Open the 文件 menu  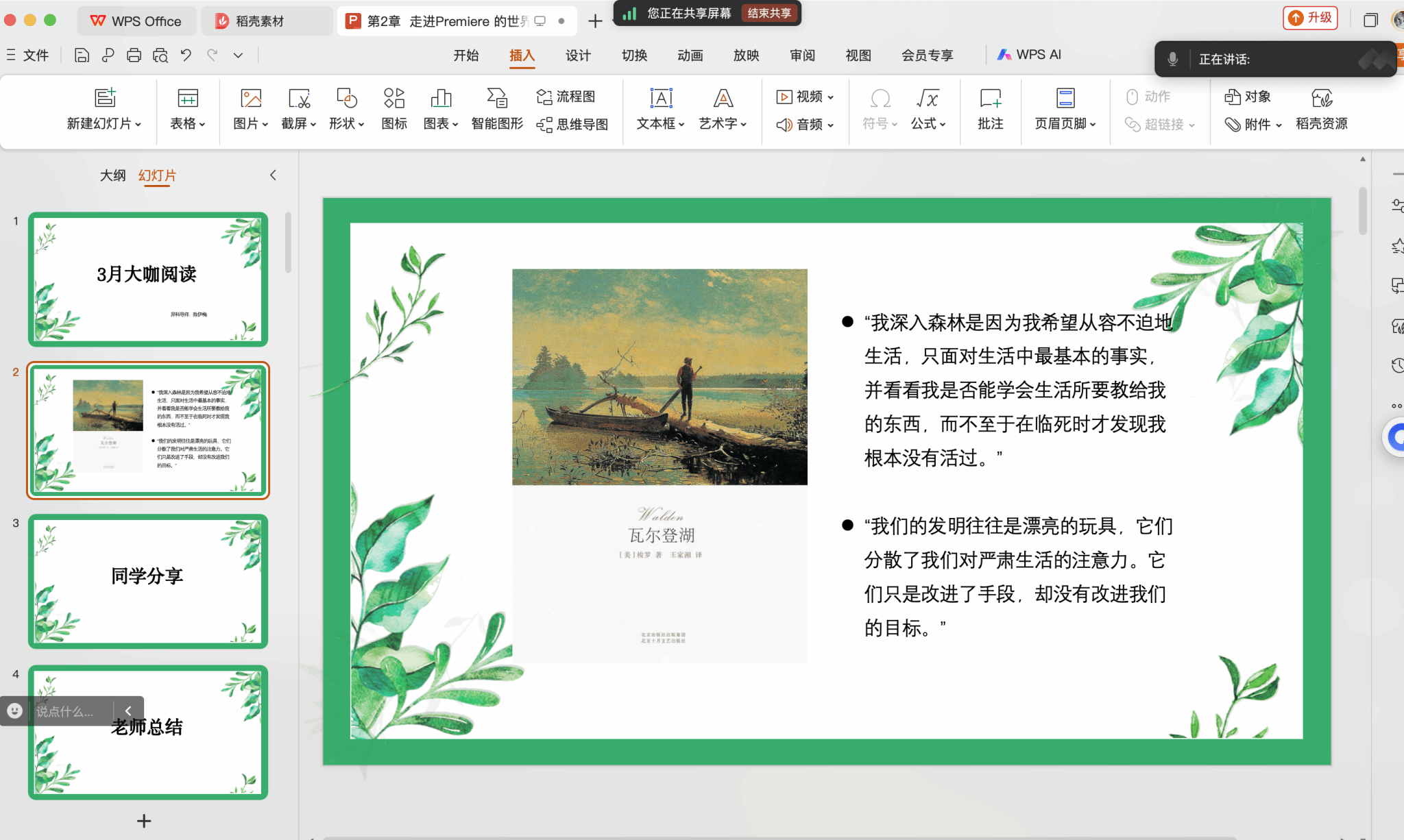28,55
